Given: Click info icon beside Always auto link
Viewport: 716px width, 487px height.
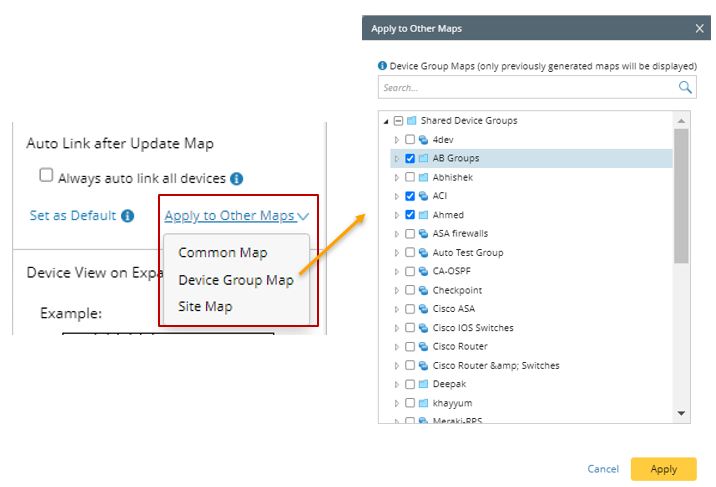Looking at the screenshot, I should [237, 179].
